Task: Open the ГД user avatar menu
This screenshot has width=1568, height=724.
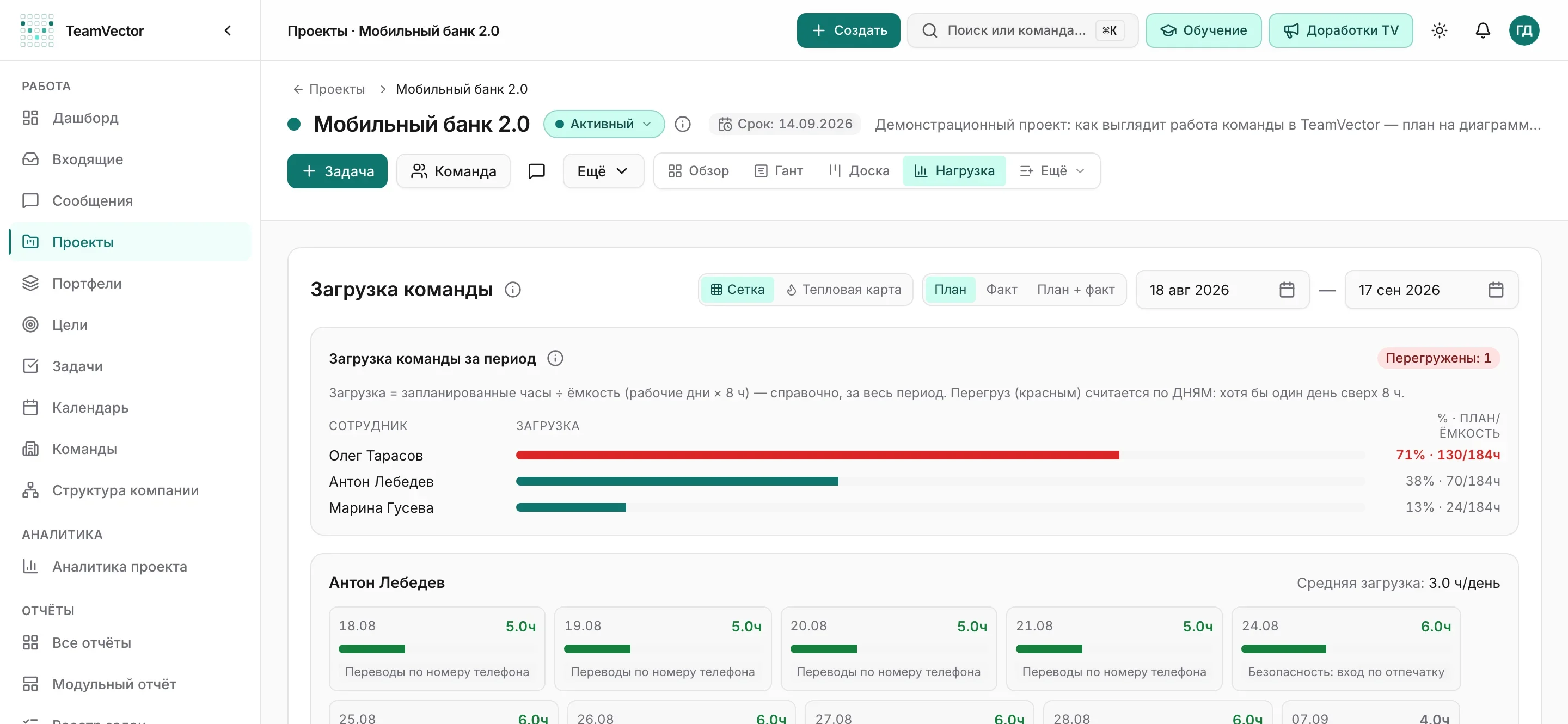Action: click(1523, 30)
